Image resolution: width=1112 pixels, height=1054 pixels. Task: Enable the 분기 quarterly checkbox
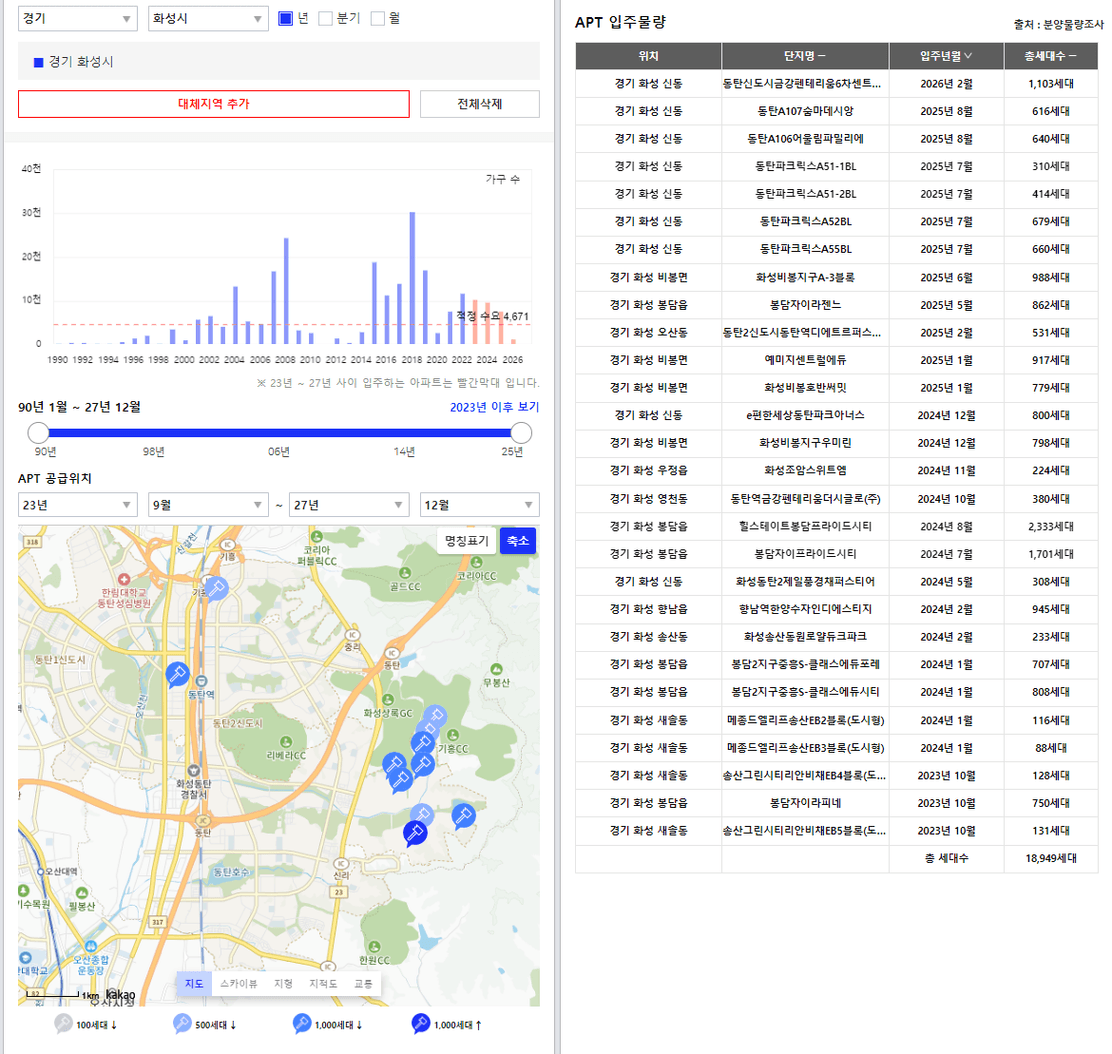[x=326, y=18]
